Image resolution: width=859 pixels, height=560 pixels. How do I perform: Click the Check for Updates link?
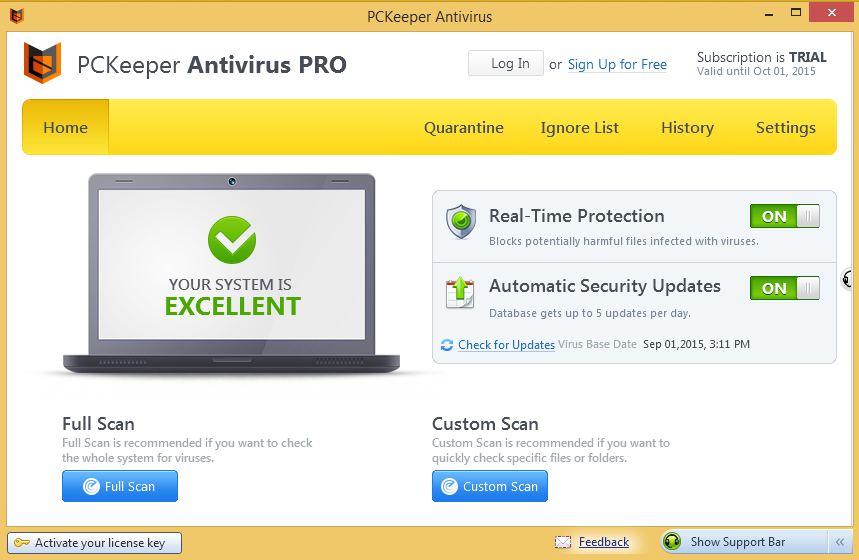click(506, 345)
